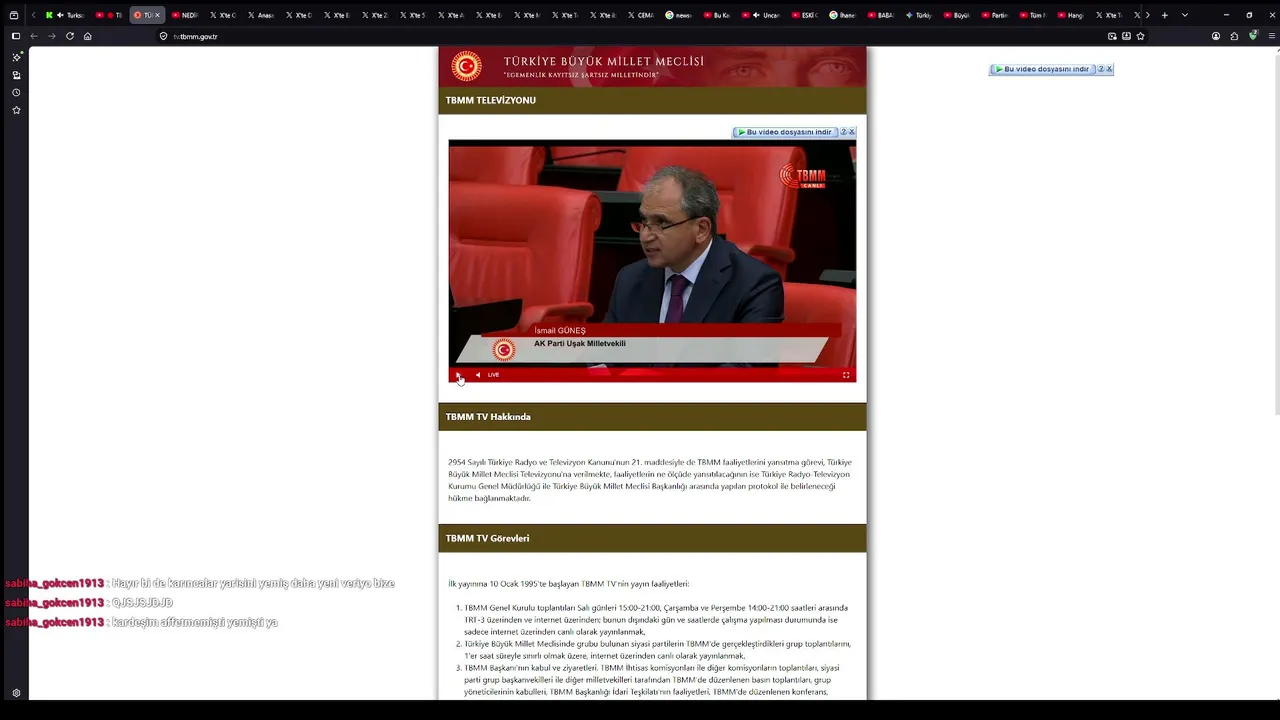Open the account profile icon
The image size is (1280, 720).
(1216, 36)
